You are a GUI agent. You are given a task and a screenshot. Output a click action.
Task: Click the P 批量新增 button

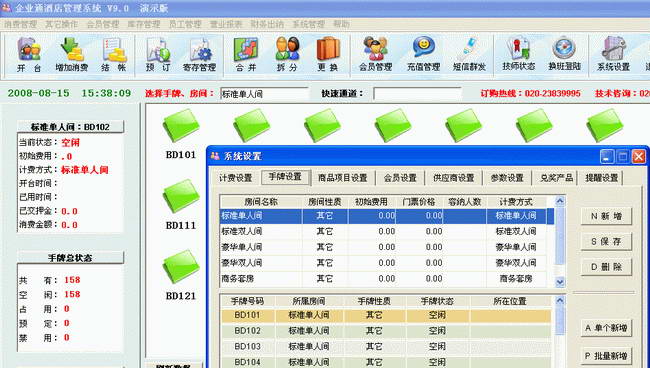(606, 356)
